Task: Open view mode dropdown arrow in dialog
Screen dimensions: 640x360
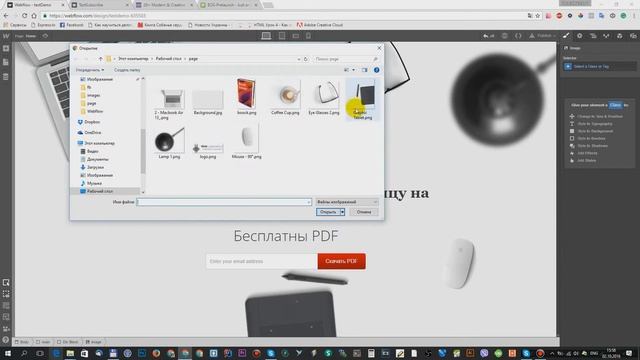Action: point(353,70)
